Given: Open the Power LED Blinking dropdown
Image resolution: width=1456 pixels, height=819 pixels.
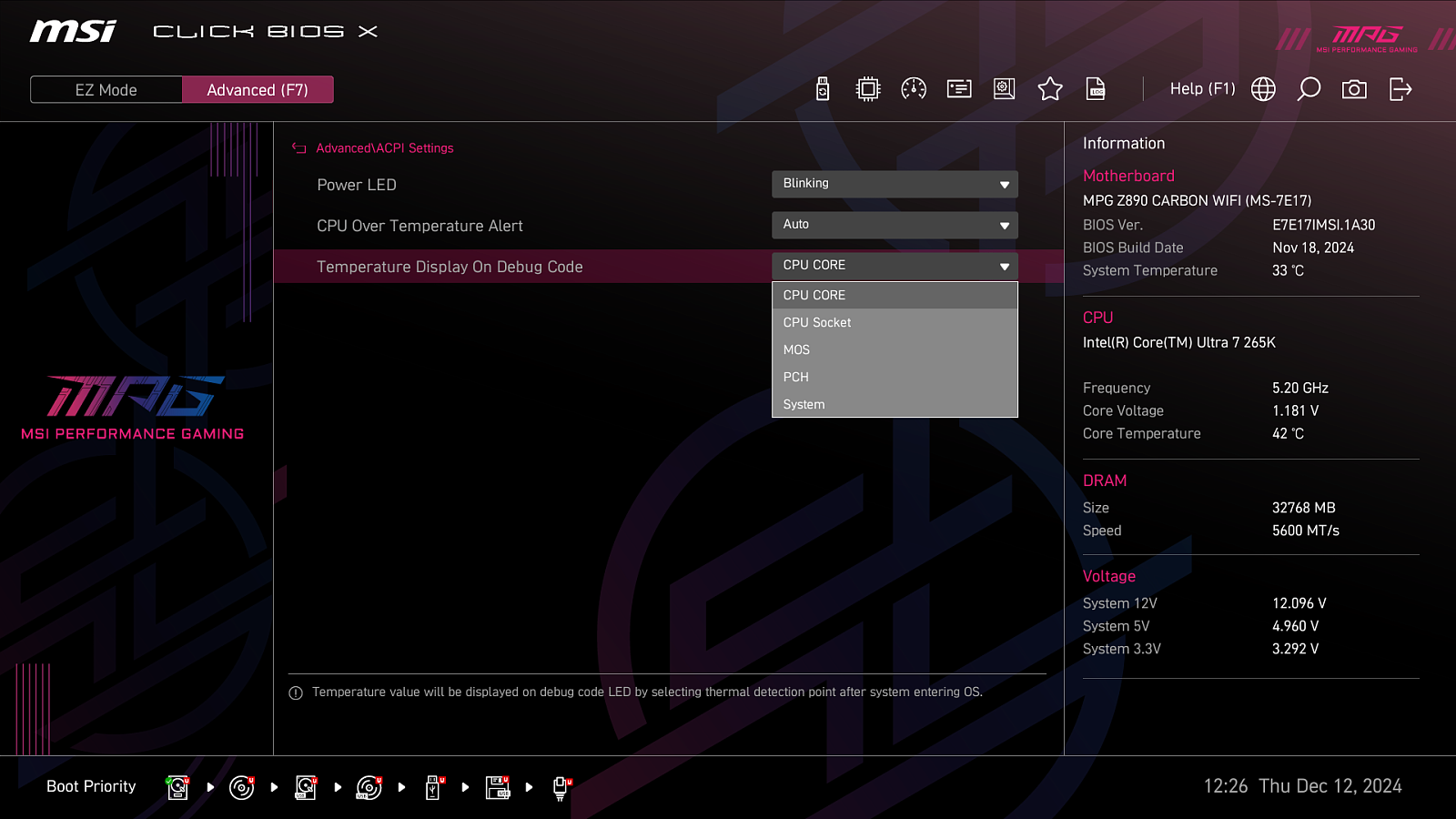Looking at the screenshot, I should click(895, 184).
